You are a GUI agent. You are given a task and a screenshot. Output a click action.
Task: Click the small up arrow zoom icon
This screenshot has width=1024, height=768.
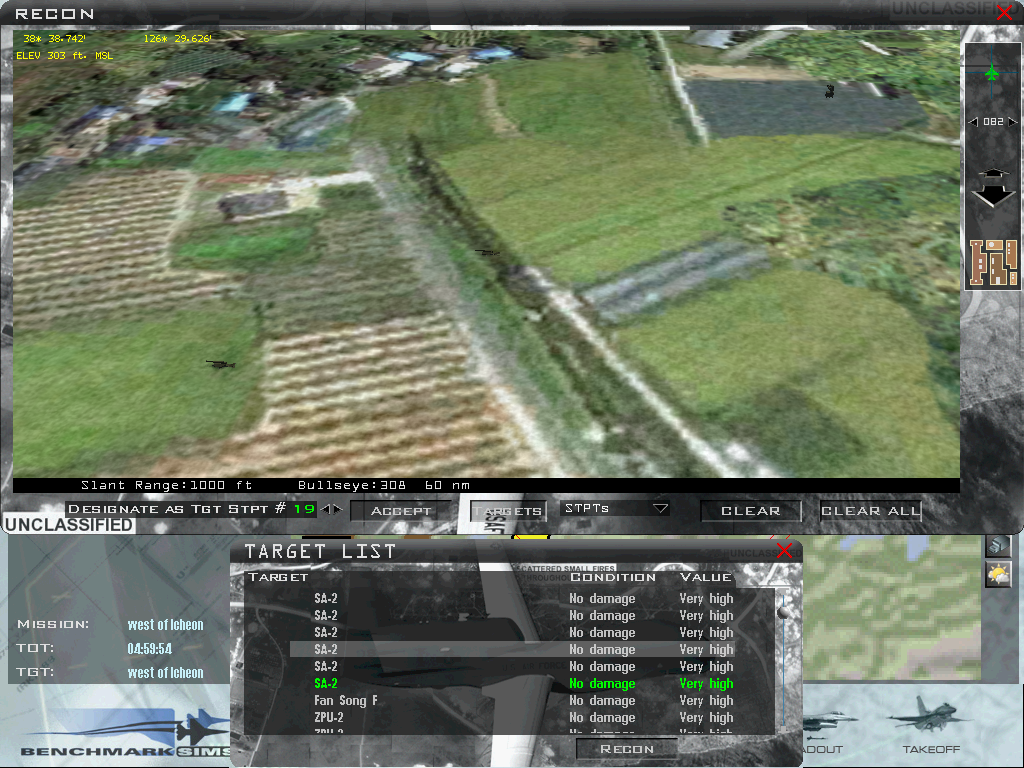992,174
